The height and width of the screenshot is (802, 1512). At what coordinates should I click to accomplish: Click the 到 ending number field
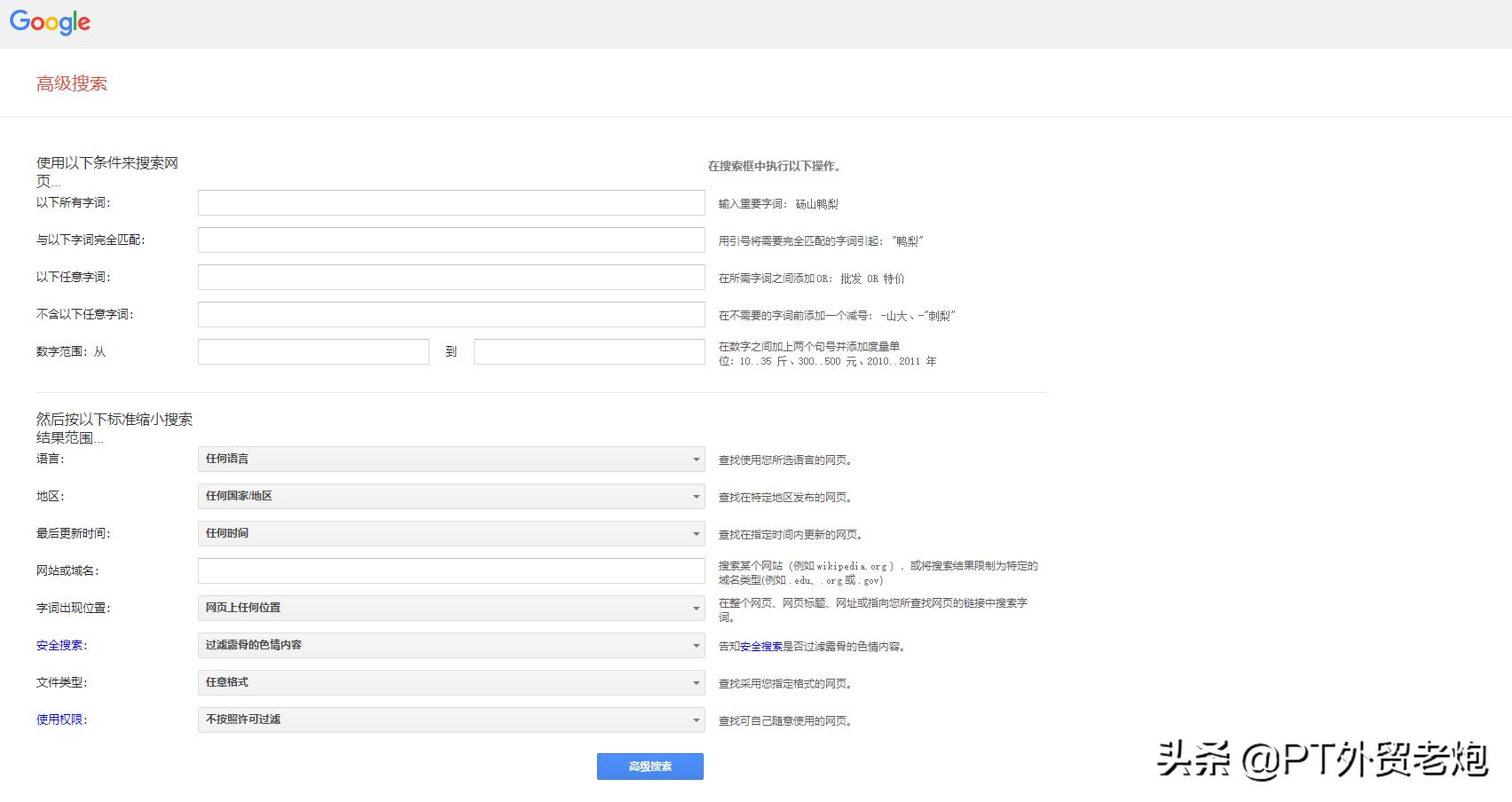589,351
